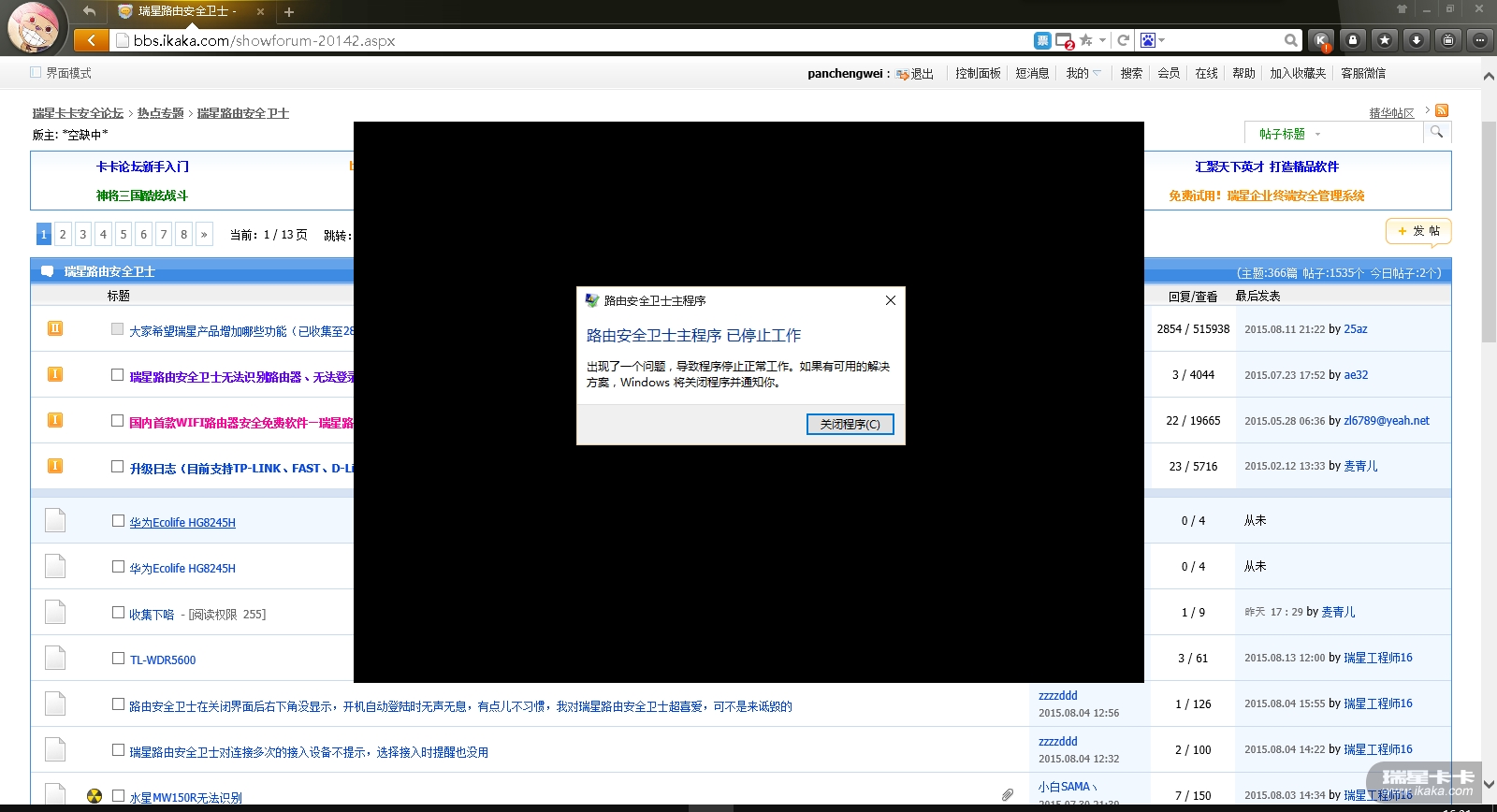Expand the 我的 dropdown menu
Viewport: 1497px width, 812px height.
[1084, 73]
